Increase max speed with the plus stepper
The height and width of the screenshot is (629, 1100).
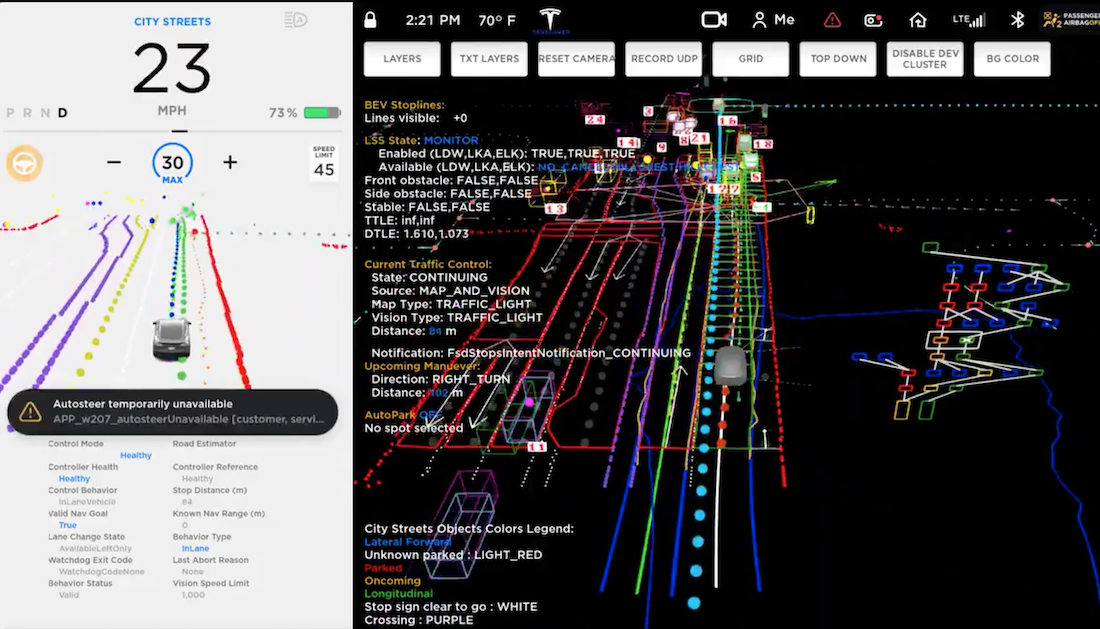coord(228,162)
